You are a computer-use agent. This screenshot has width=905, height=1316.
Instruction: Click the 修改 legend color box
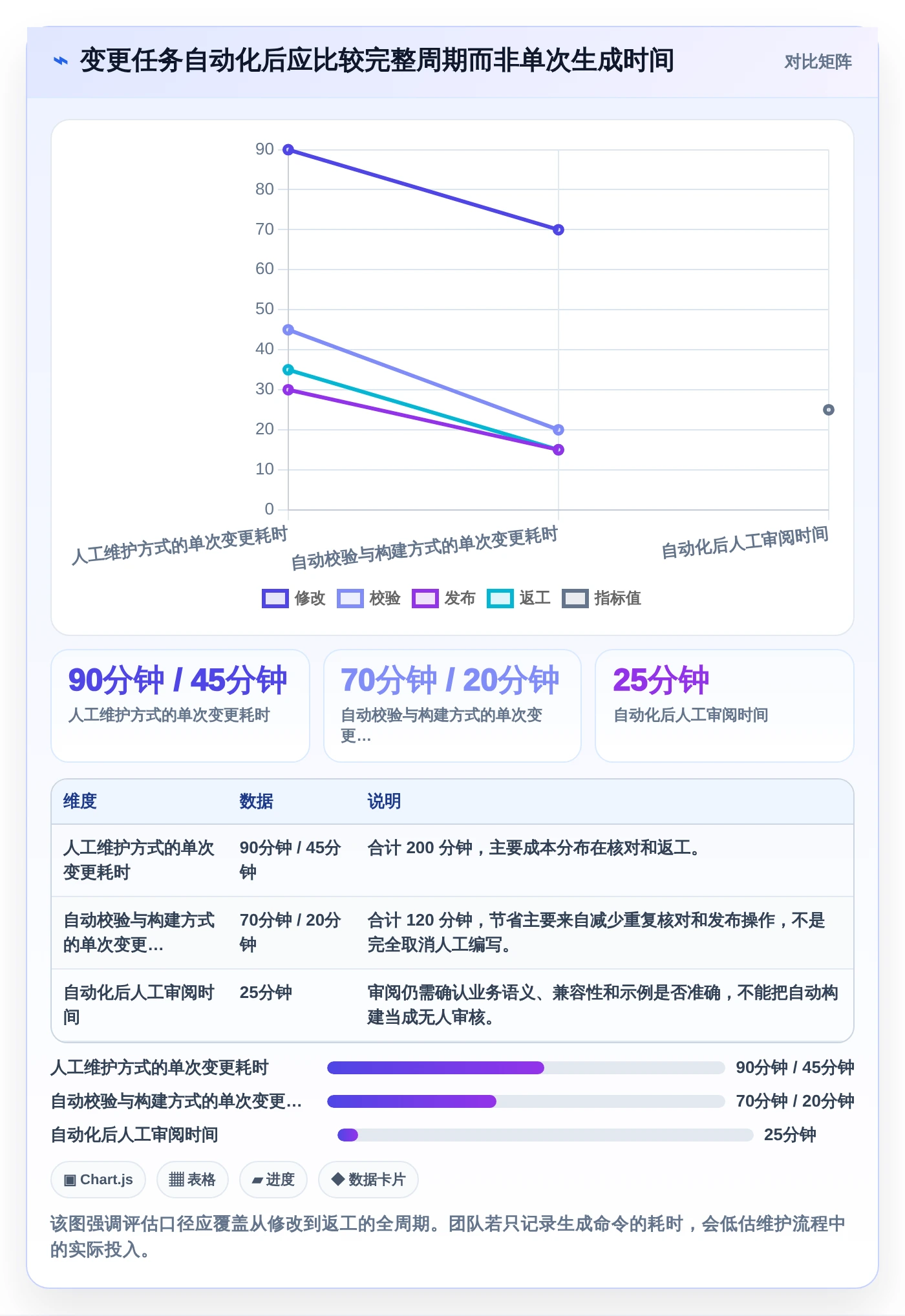(275, 599)
